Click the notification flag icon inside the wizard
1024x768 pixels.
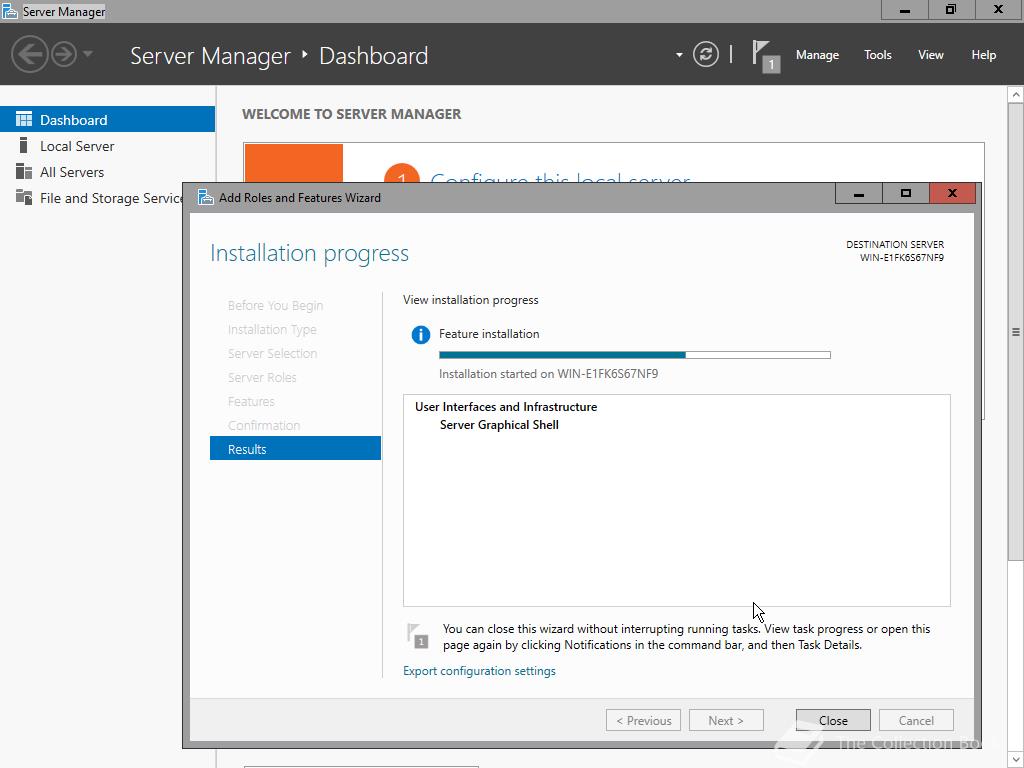pyautogui.click(x=417, y=635)
